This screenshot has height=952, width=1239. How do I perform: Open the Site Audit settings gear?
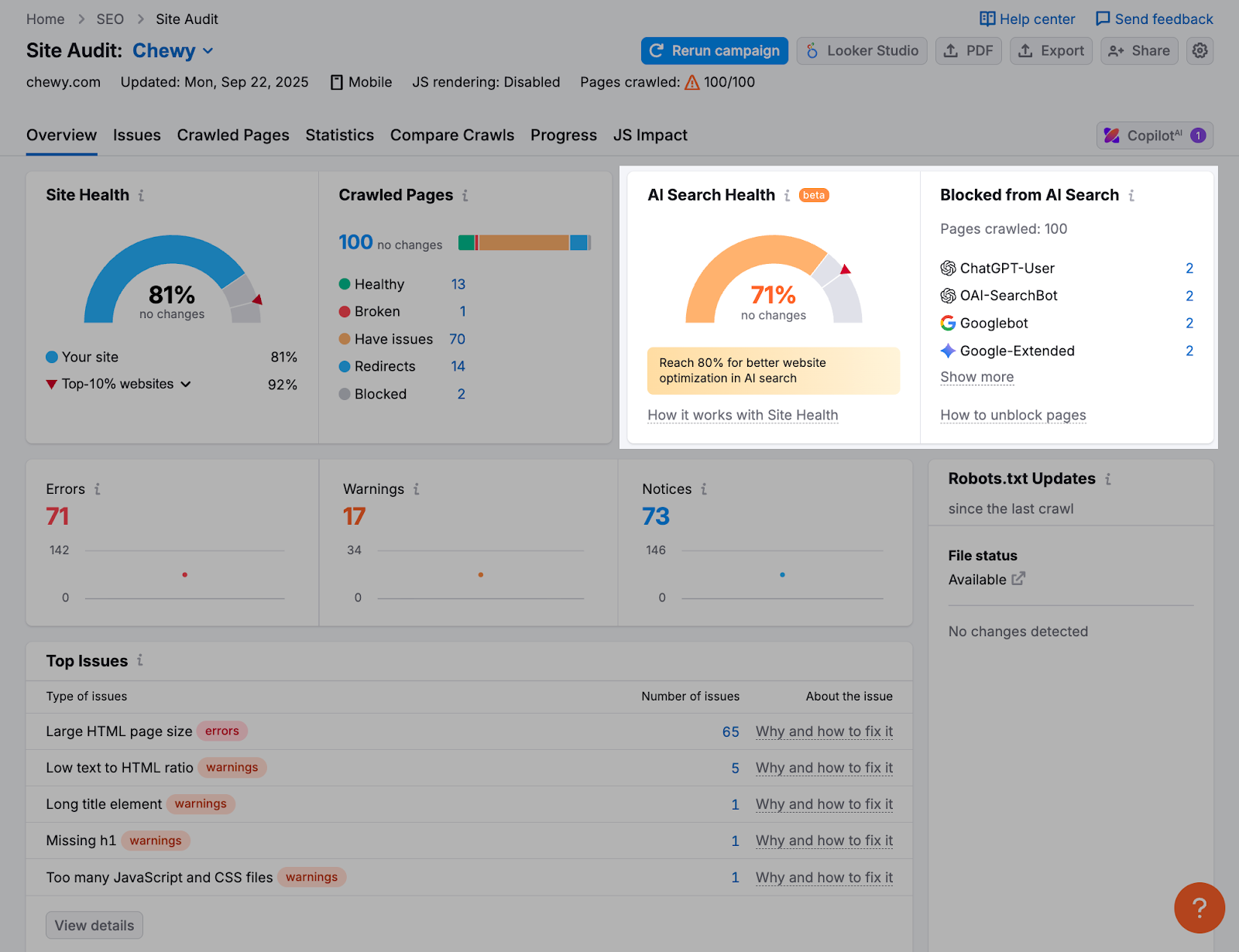coord(1200,50)
